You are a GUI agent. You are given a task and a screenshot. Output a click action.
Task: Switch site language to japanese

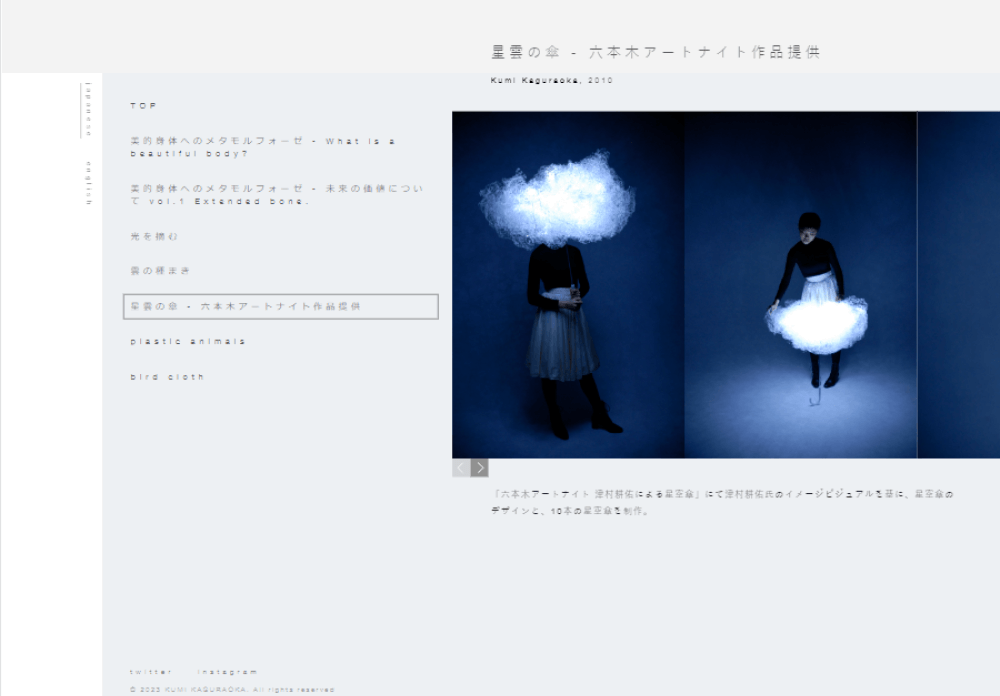88,109
